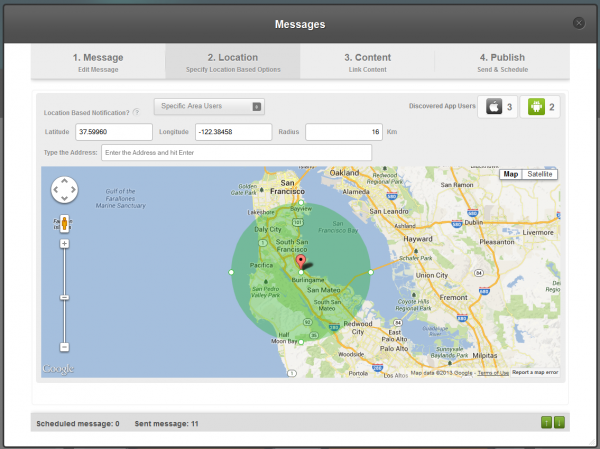Open the 3. Content tab
This screenshot has height=449, width=600.
[367, 62]
